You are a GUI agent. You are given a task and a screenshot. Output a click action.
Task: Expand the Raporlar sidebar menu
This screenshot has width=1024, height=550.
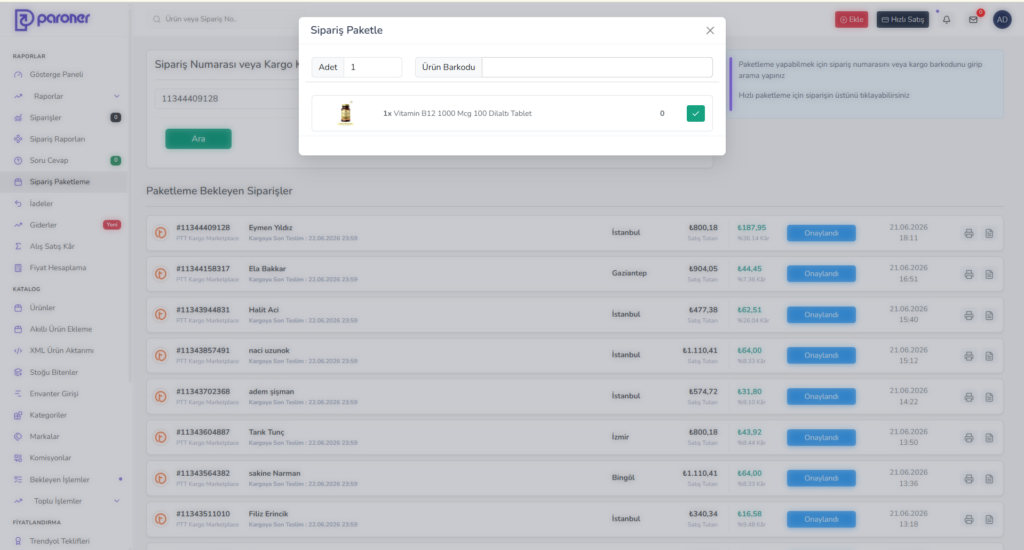click(67, 96)
